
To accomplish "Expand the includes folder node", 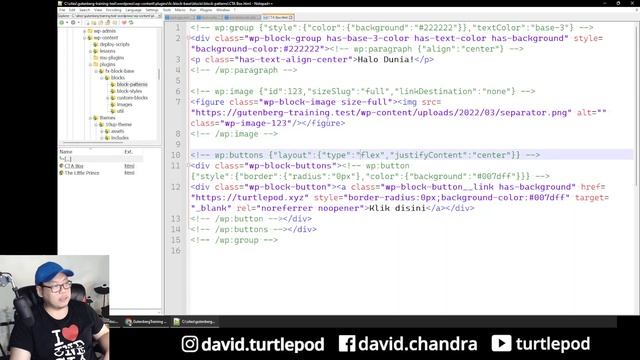I will click(x=102, y=138).
